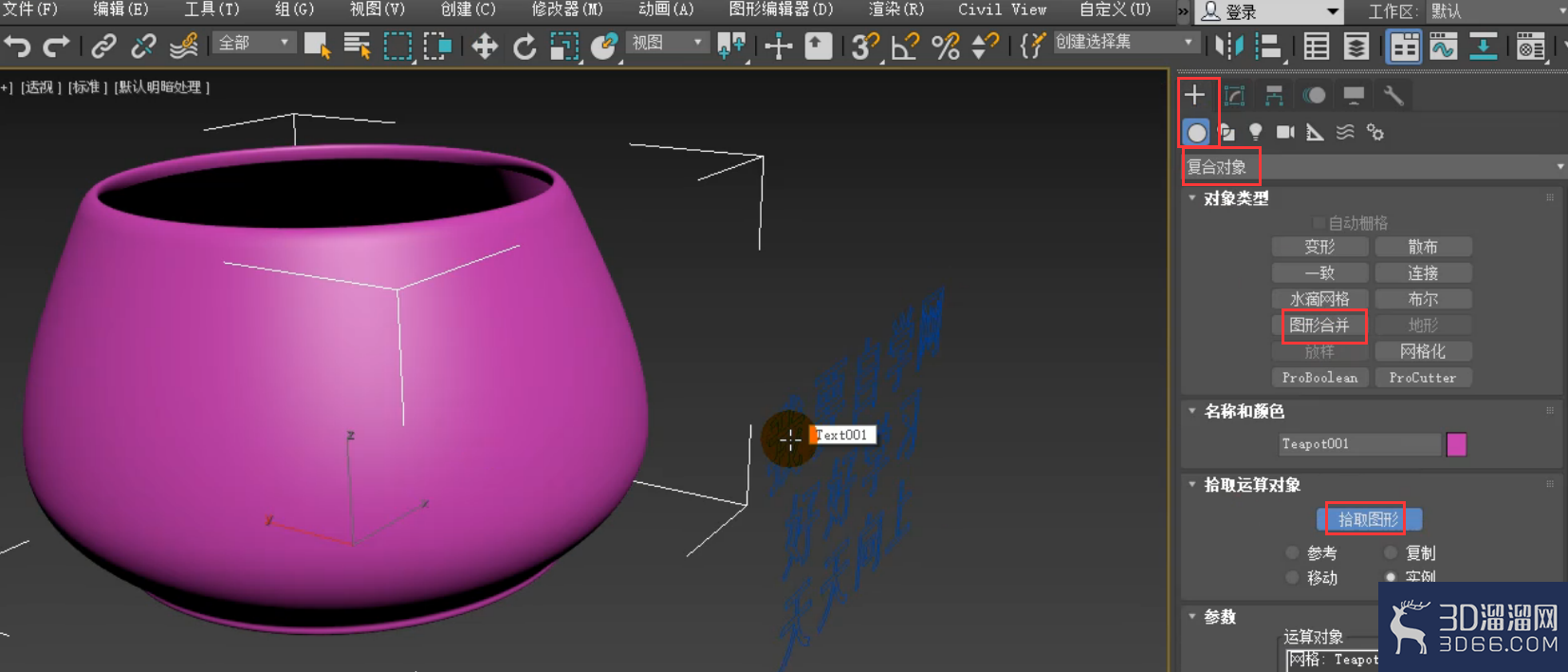This screenshot has width=1568, height=672.
Task: Select the Geometry category icon
Action: [x=1197, y=133]
